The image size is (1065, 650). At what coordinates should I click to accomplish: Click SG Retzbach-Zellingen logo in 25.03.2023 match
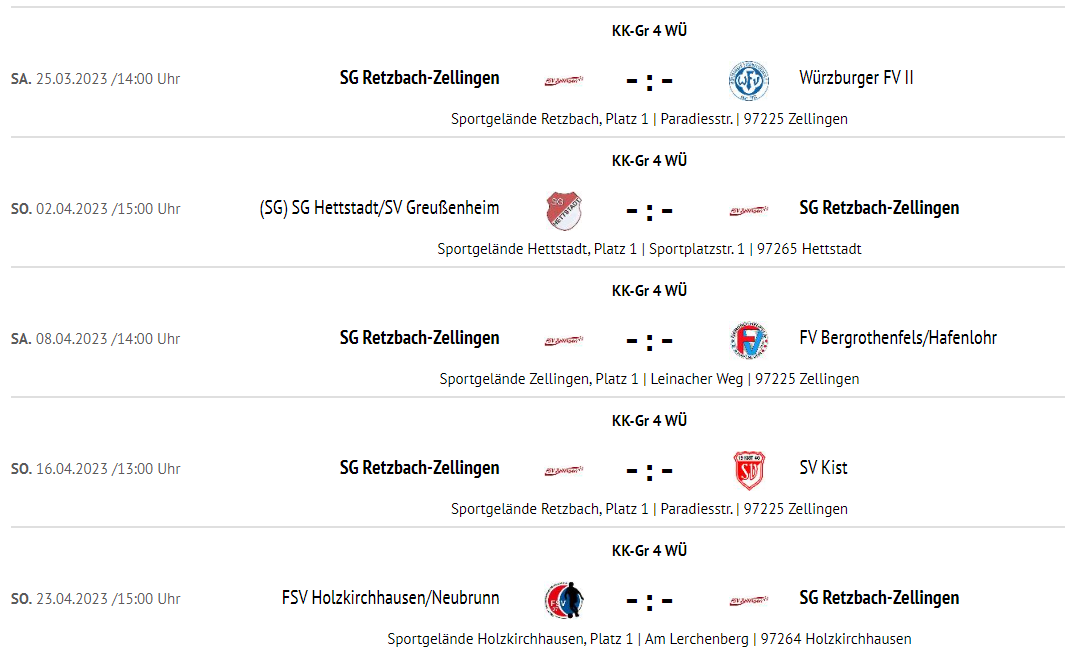[x=564, y=81]
